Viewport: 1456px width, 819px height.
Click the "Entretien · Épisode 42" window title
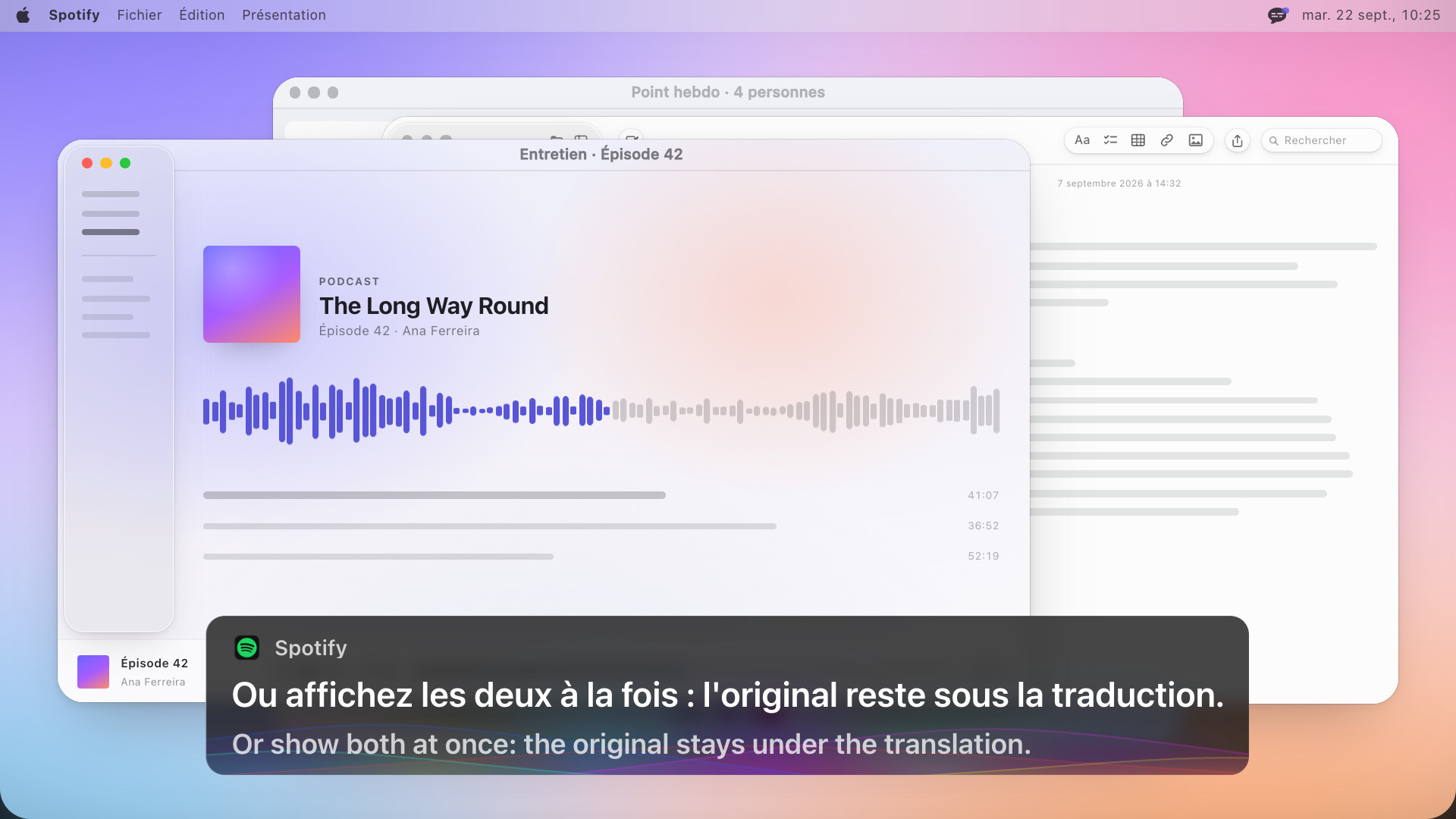point(601,154)
